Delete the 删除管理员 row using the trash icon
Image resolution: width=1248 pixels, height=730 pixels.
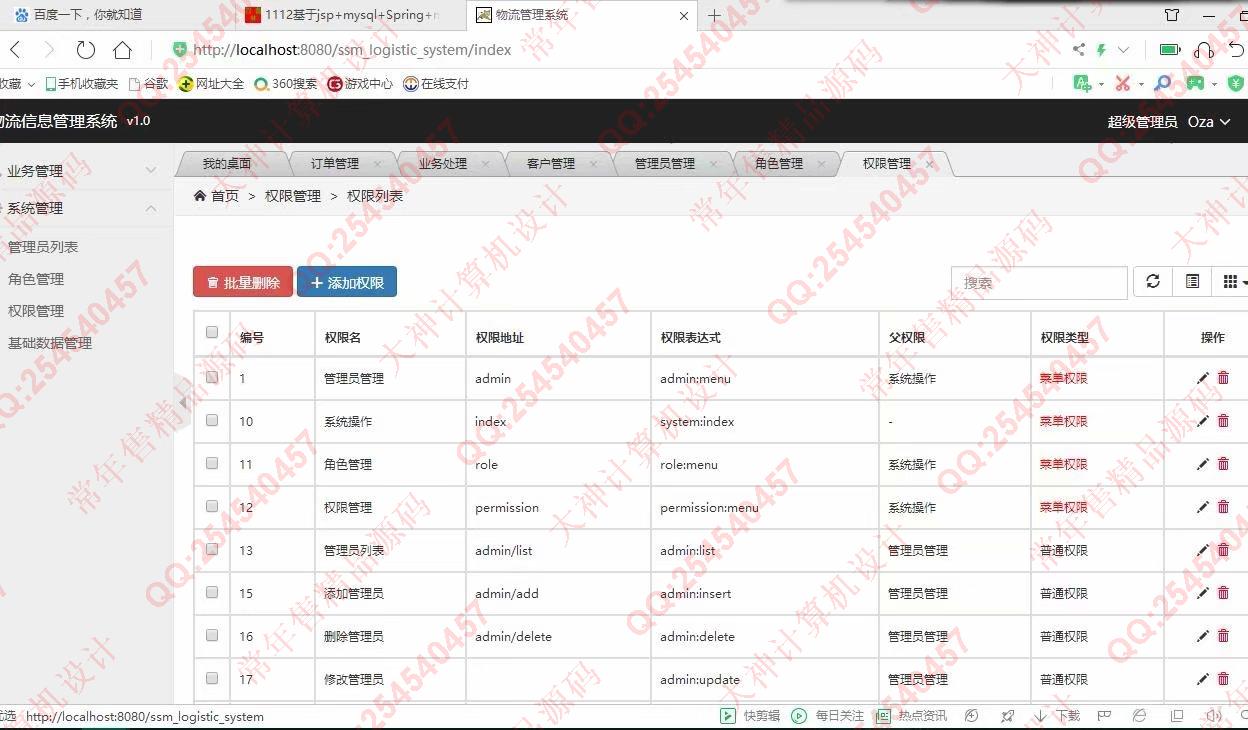[x=1223, y=636]
